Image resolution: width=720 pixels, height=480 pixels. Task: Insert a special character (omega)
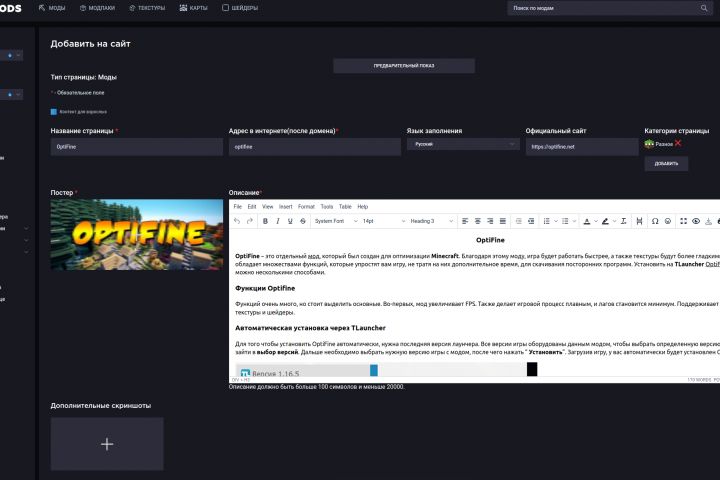(655, 221)
